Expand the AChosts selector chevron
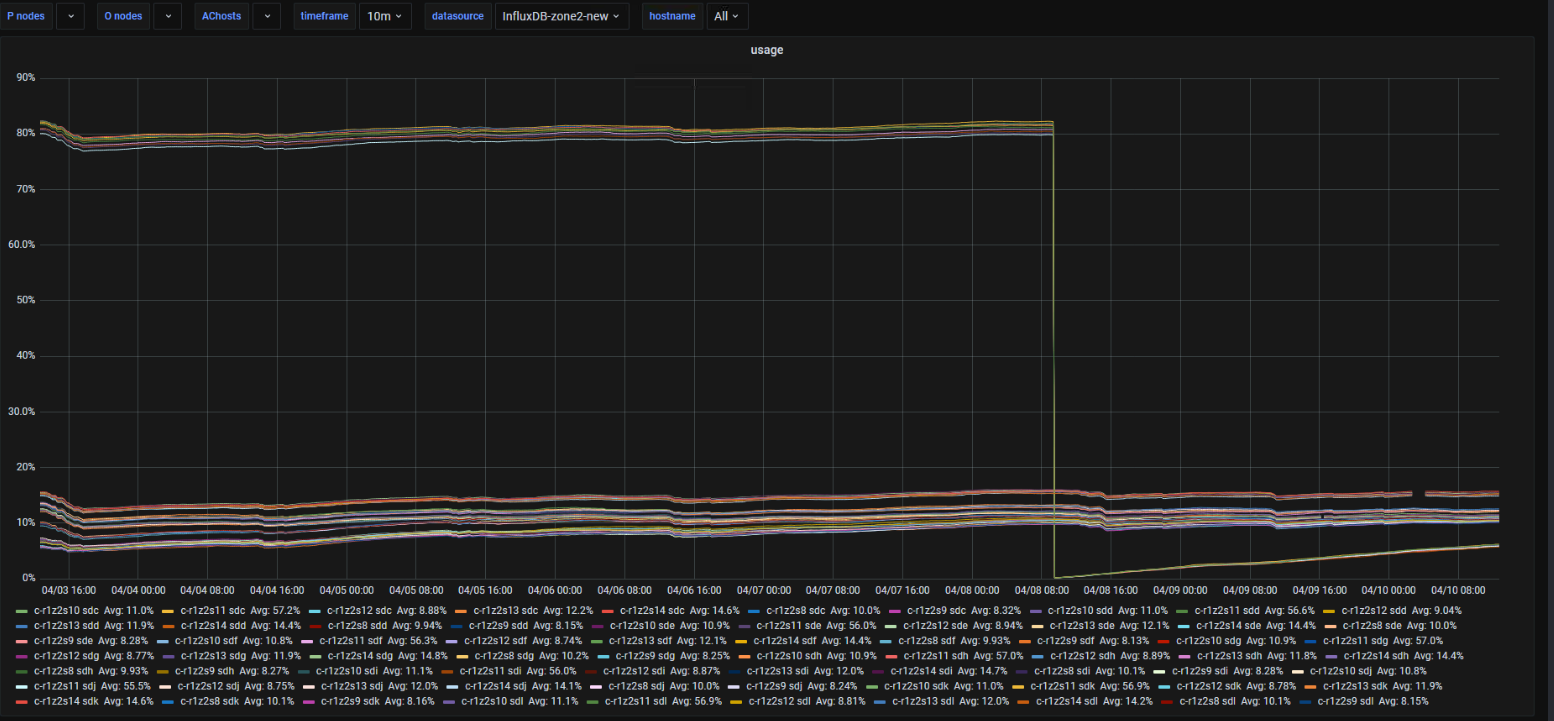 coord(266,16)
